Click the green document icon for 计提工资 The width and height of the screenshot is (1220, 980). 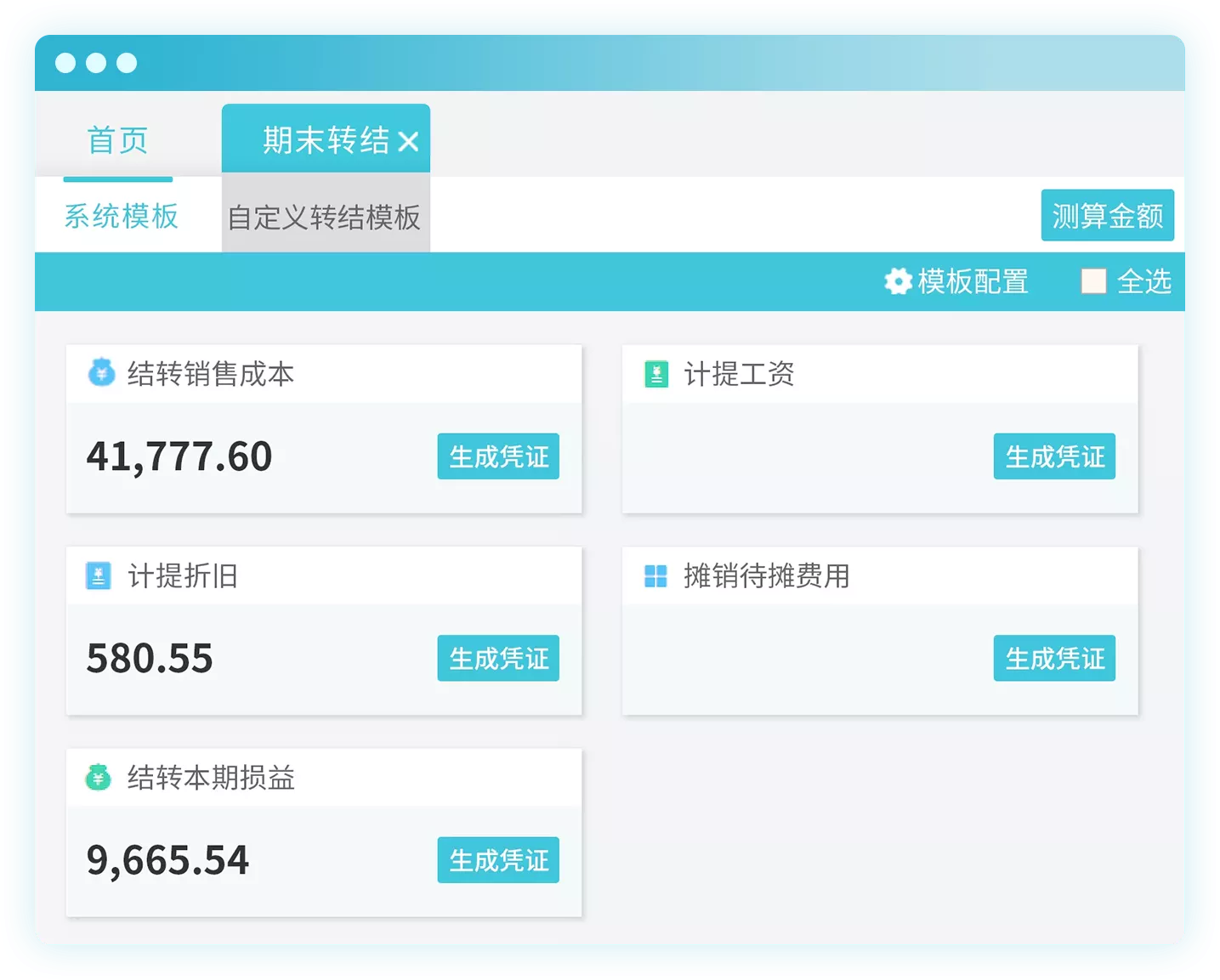[x=656, y=374]
